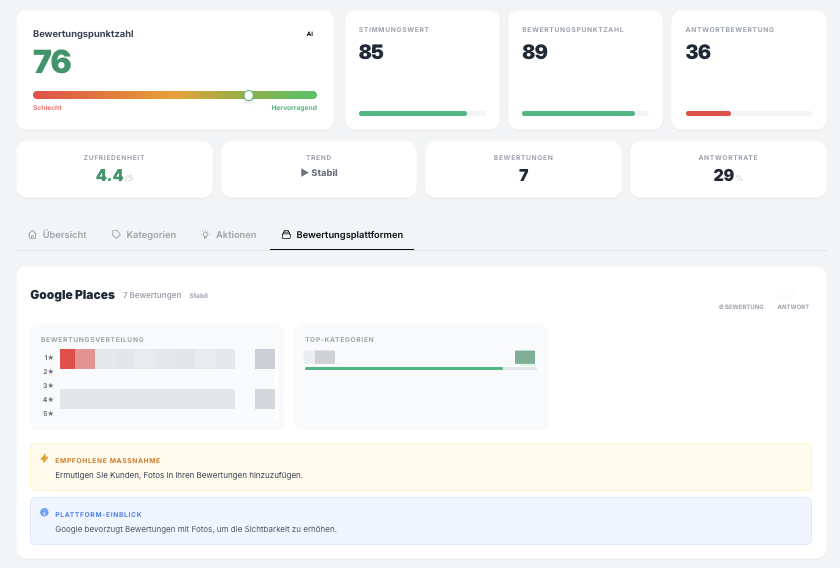
Task: Click the Hervorragend label under score bar
Action: (294, 108)
